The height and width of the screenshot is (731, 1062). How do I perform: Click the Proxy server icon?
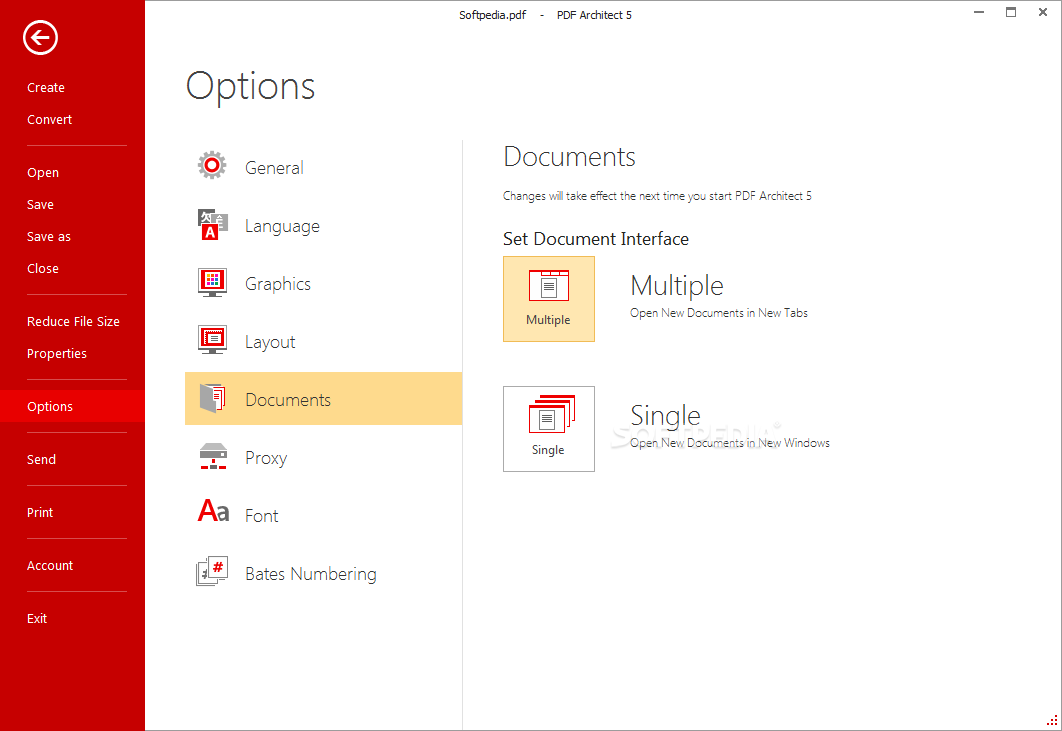[x=213, y=457]
